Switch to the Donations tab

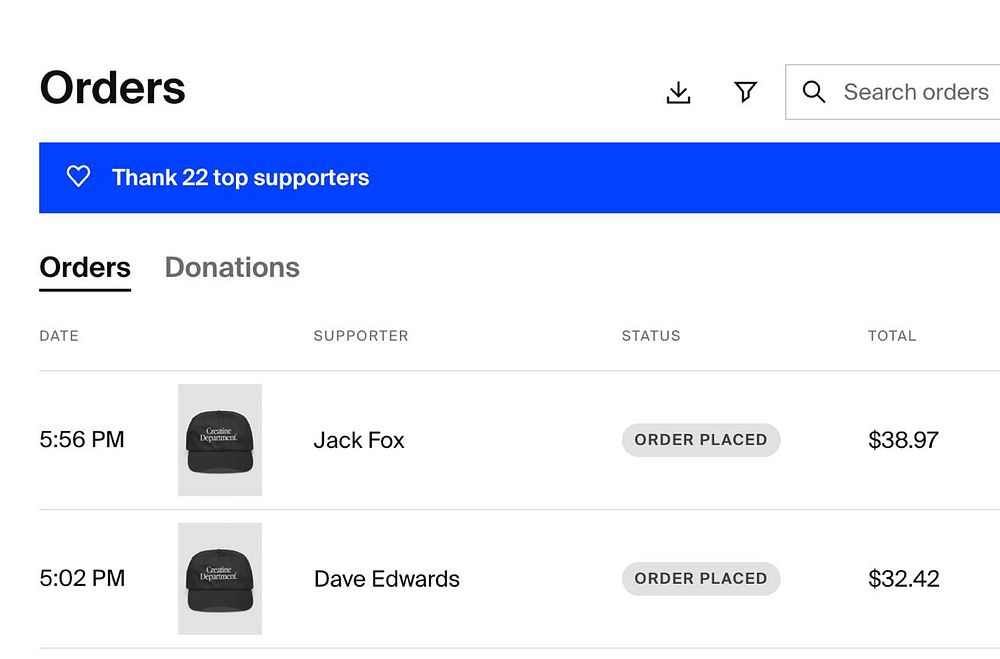(x=232, y=268)
